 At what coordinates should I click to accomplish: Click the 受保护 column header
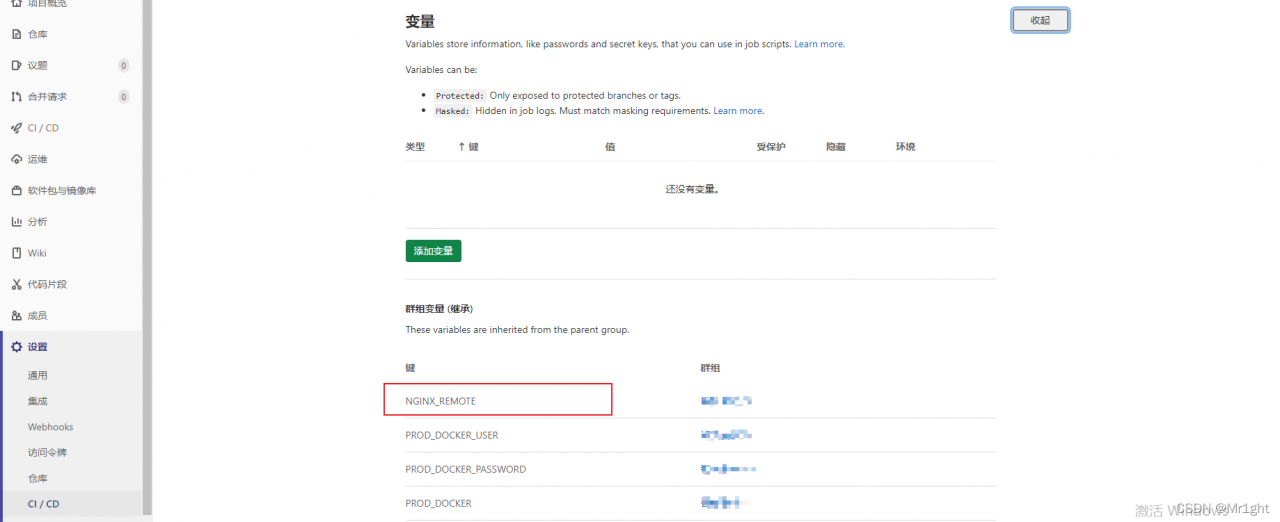click(771, 147)
